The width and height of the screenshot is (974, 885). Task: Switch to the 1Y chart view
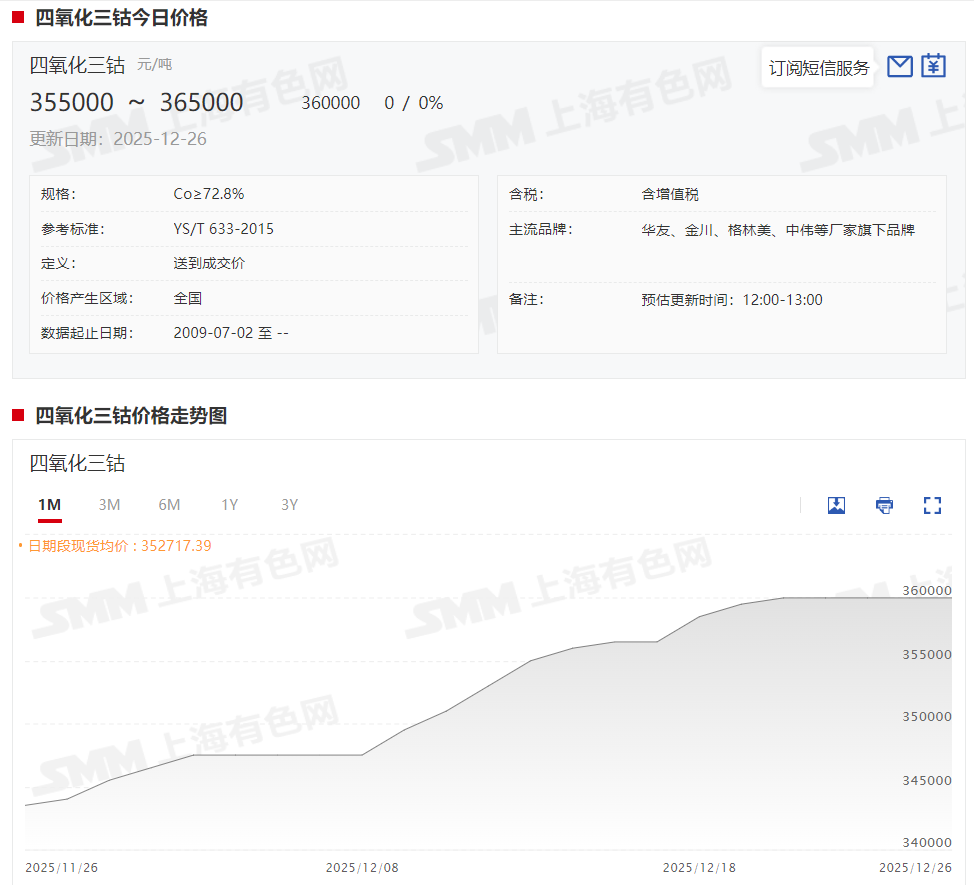coord(230,505)
